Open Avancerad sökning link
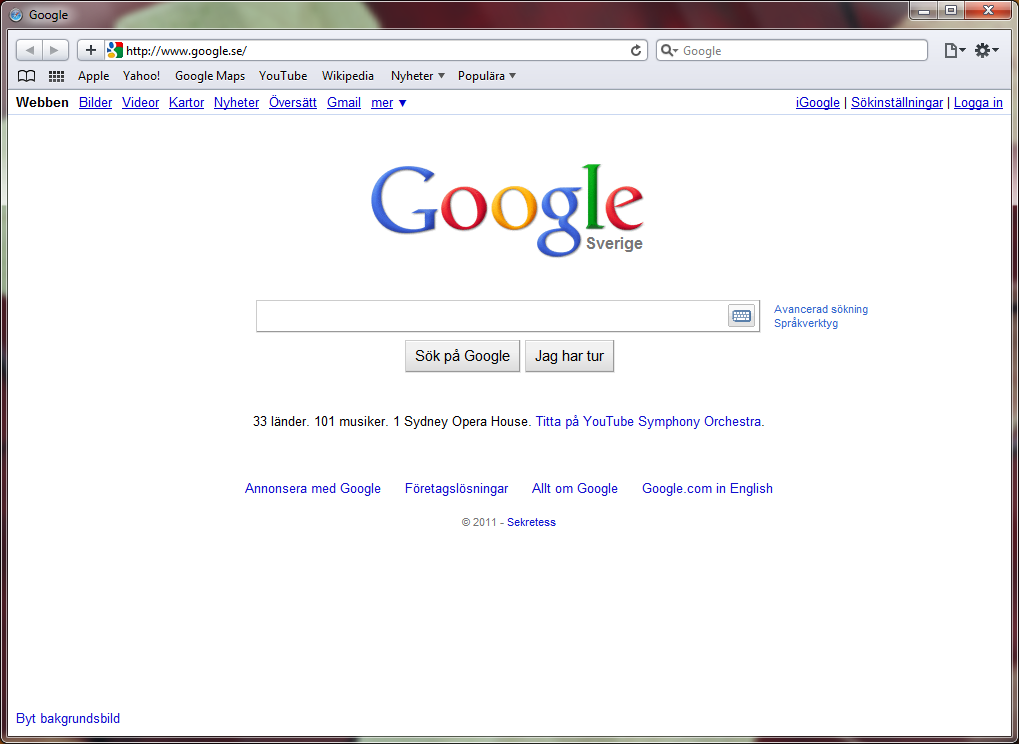Viewport: 1019px width, 744px height. tap(821, 309)
